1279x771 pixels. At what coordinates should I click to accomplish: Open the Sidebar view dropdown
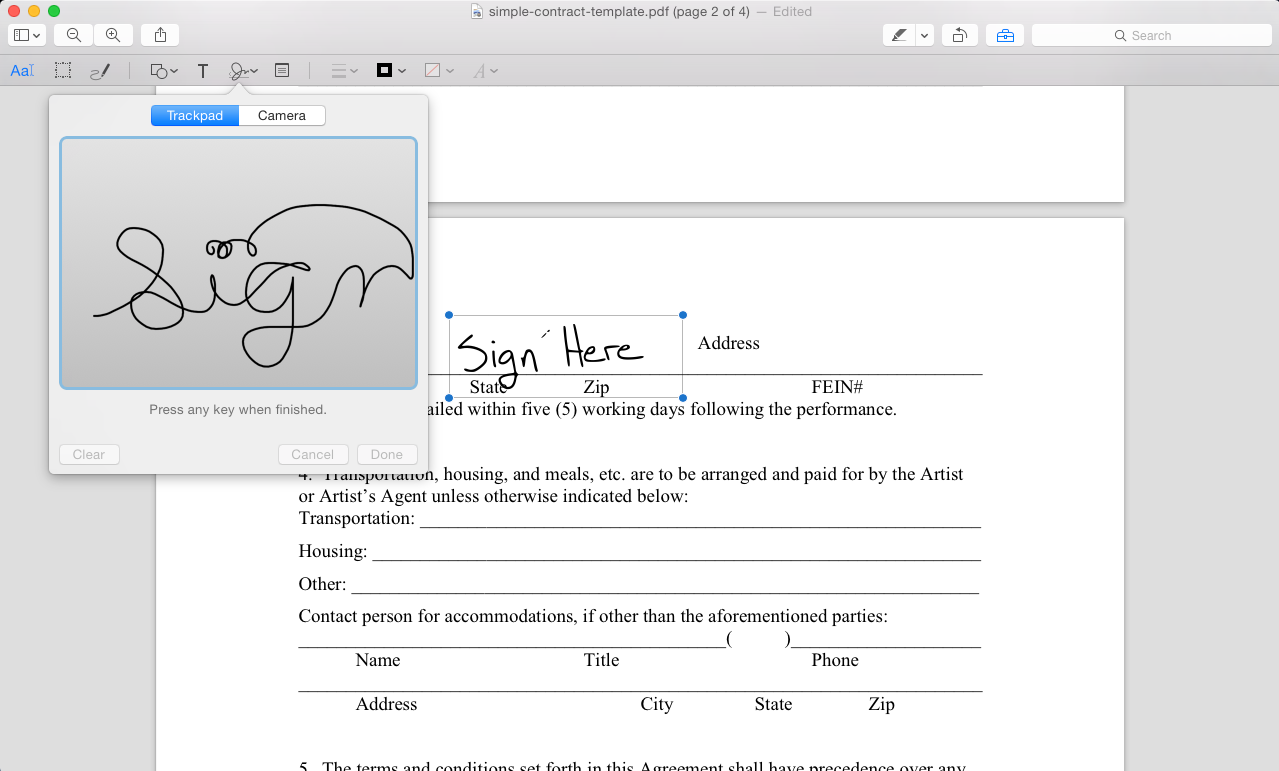point(28,35)
